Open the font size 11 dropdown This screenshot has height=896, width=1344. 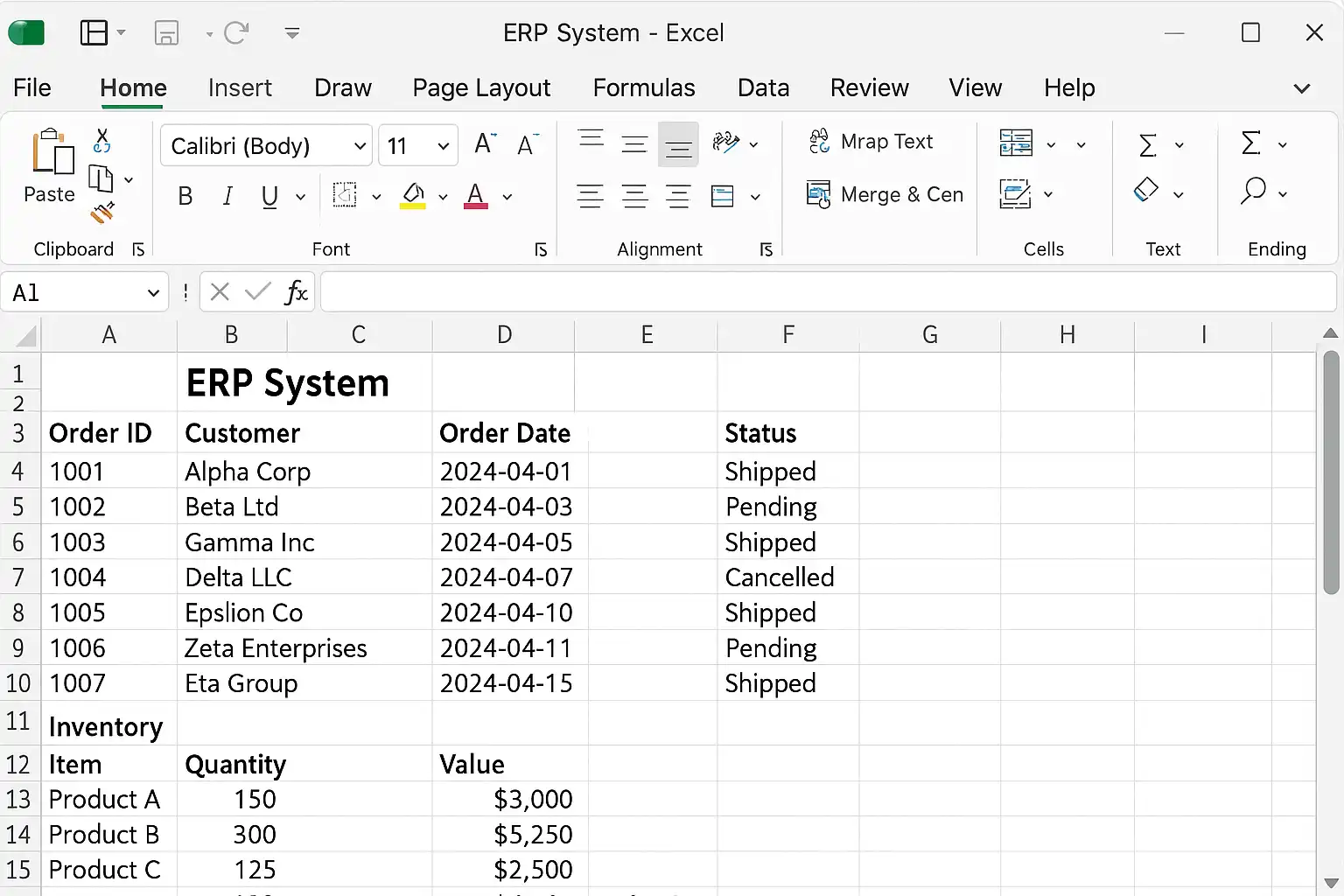[x=443, y=146]
